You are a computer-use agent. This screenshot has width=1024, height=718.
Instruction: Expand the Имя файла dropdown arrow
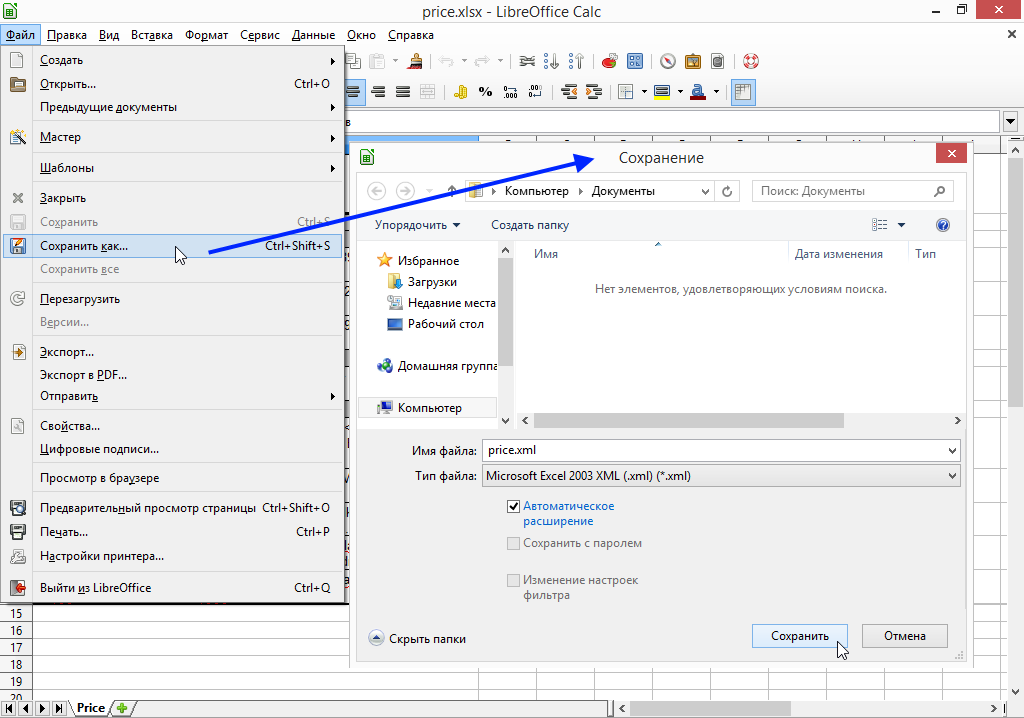point(952,451)
